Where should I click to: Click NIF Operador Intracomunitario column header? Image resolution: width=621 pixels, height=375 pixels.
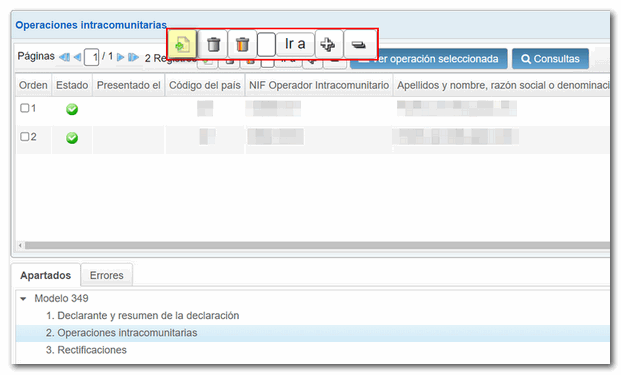coord(319,85)
